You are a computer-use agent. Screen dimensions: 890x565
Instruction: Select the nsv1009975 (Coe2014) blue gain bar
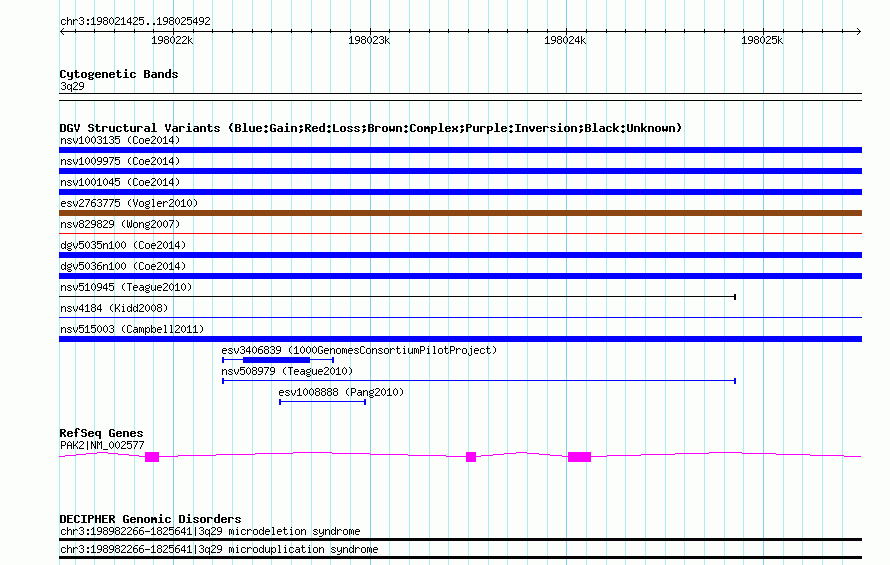pyautogui.click(x=460, y=171)
